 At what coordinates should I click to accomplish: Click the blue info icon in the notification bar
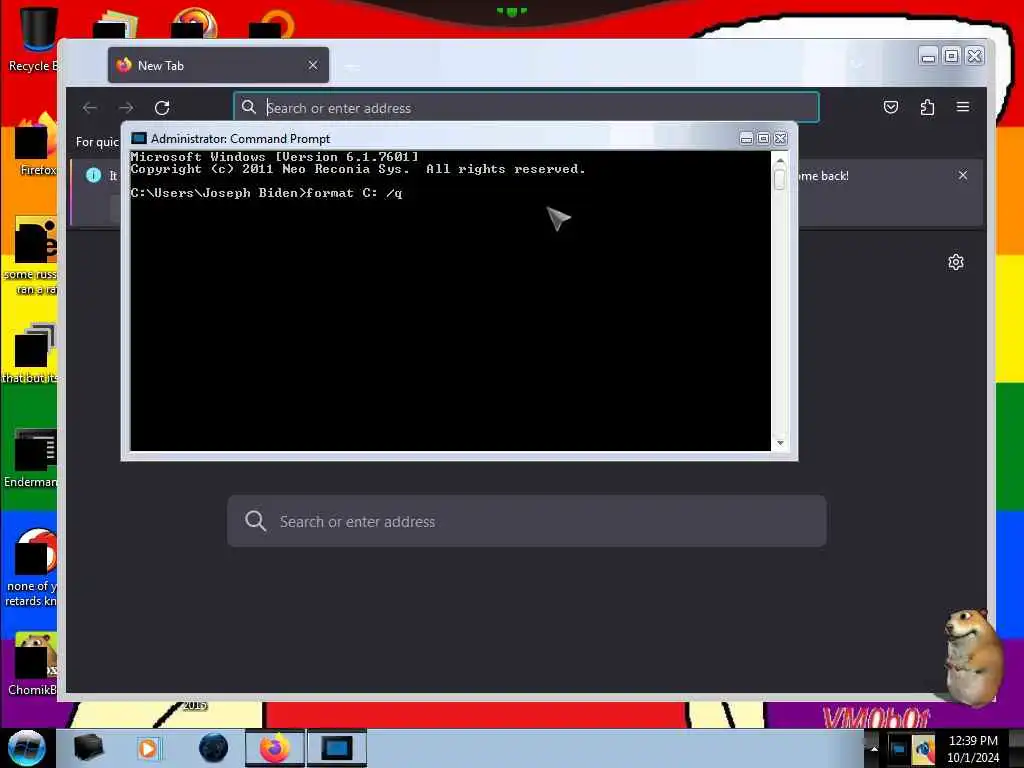pos(93,175)
